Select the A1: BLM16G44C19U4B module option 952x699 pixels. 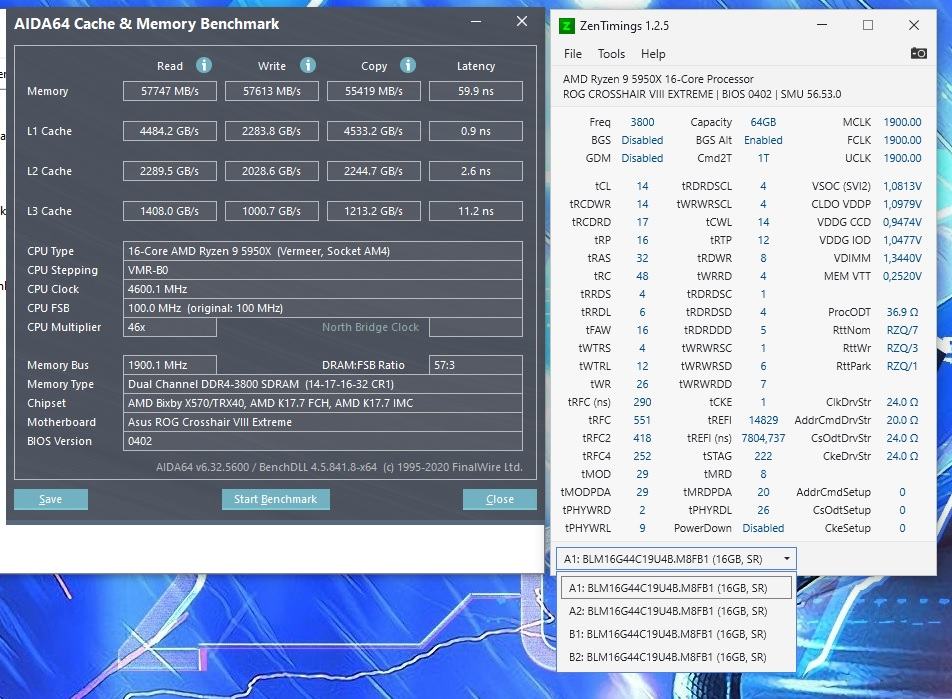(676, 588)
